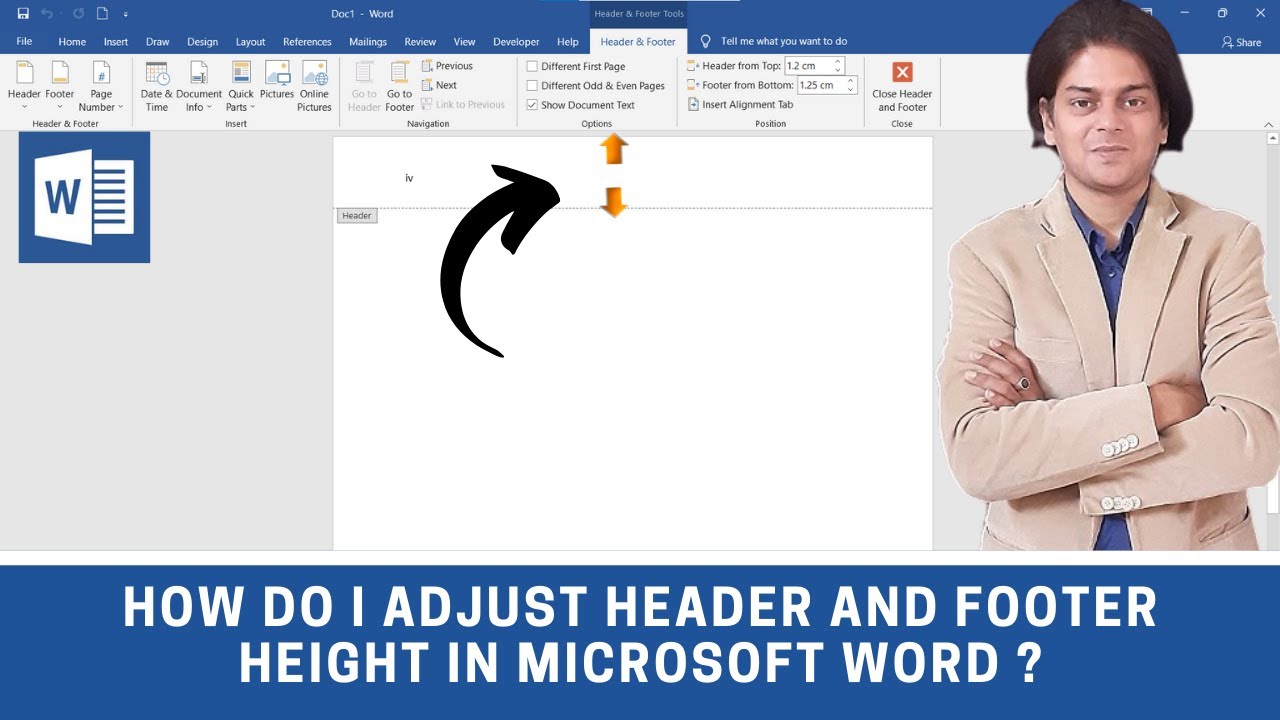Viewport: 1280px width, 720px height.
Task: Create a new blank document icon
Action: pos(102,14)
